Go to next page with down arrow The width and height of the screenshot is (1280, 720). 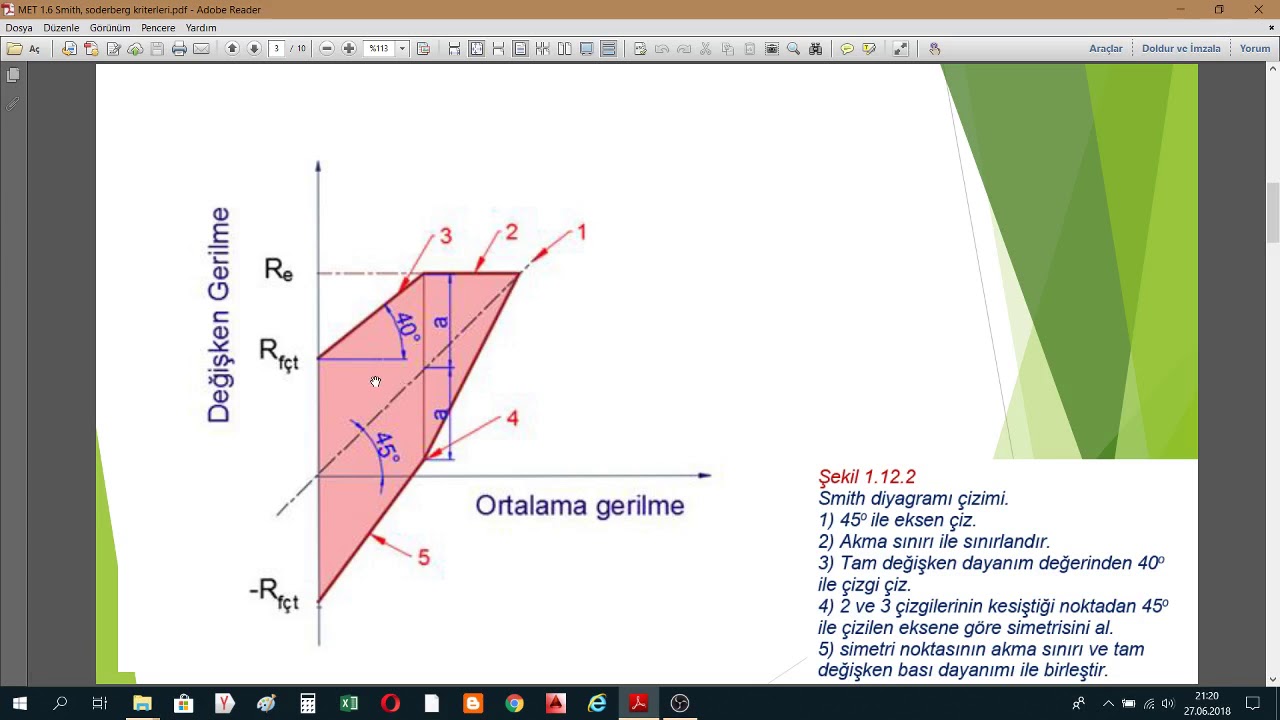(254, 48)
